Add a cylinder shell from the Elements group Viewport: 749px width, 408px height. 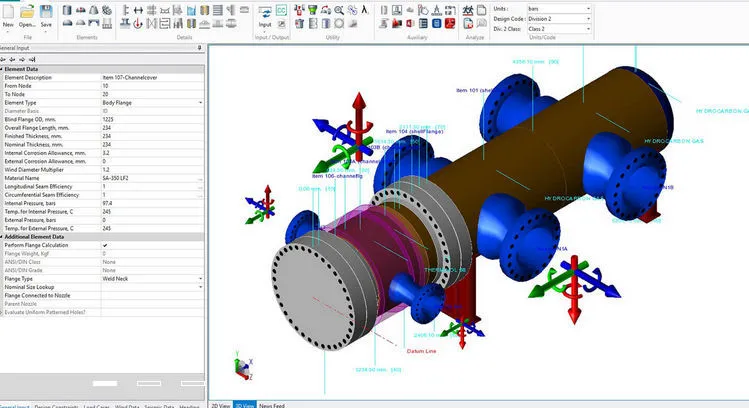coord(67,10)
